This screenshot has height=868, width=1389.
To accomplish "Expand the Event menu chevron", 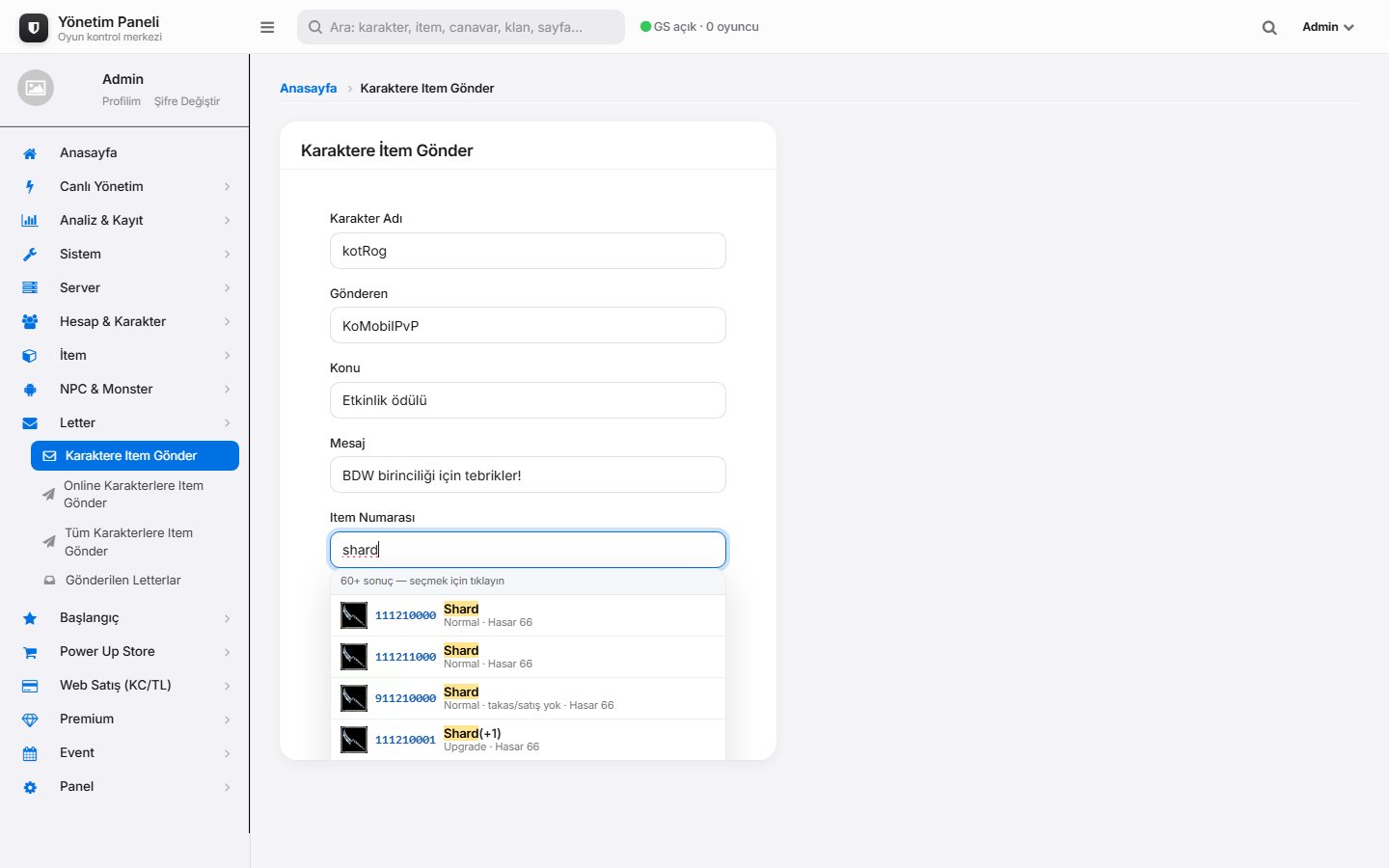I will (x=228, y=753).
